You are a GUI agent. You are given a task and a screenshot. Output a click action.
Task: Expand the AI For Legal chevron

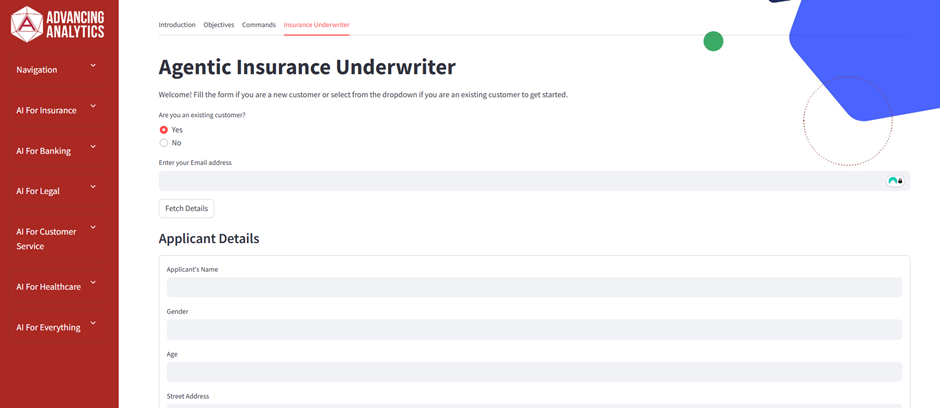pyautogui.click(x=93, y=187)
